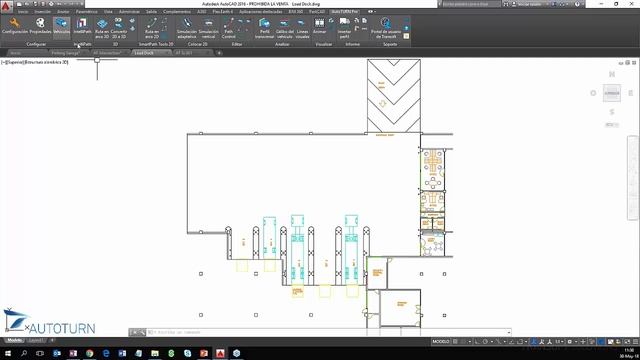
Task: Click ViewCube south compass letter
Action: 612,112
